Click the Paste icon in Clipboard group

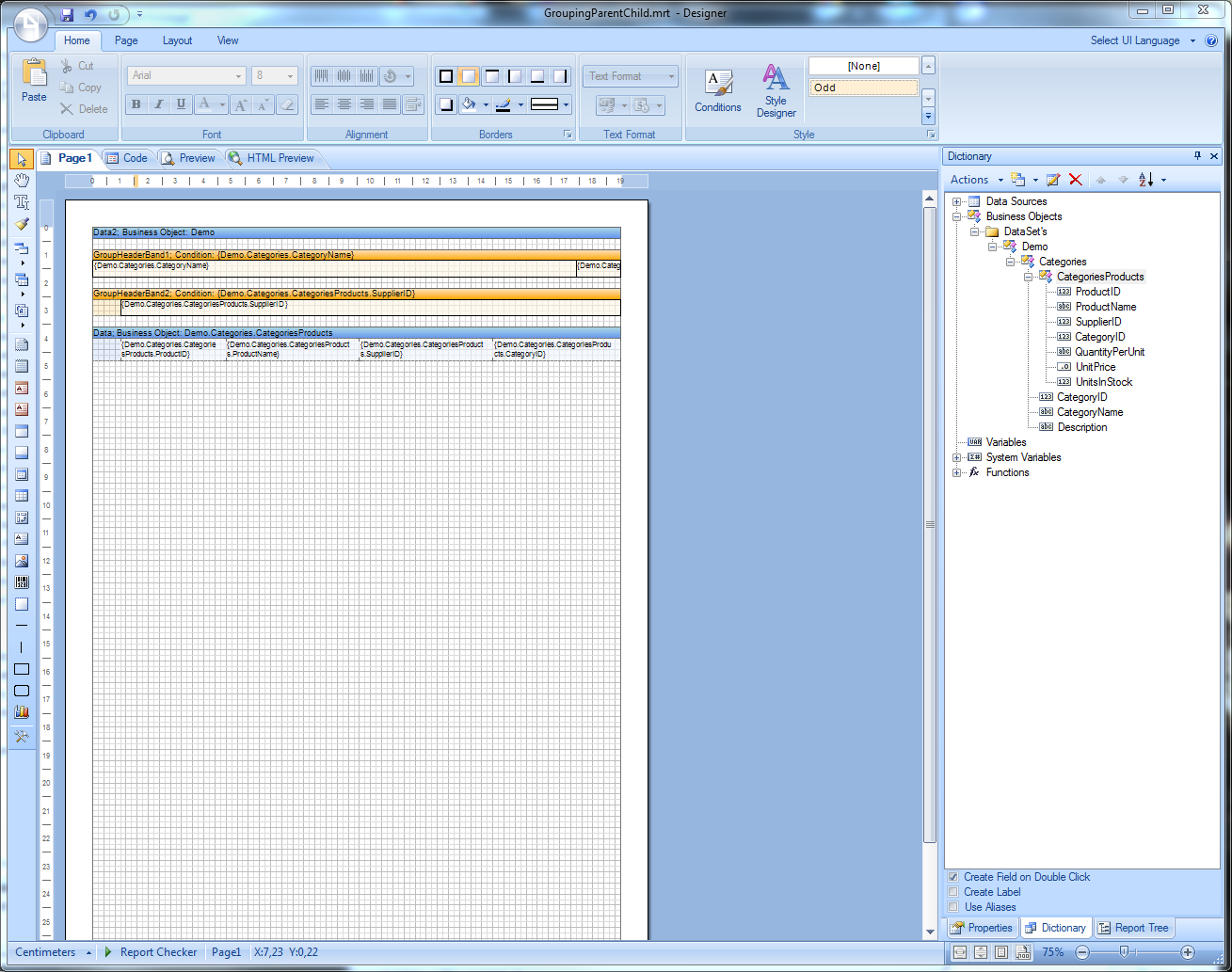pos(34,80)
